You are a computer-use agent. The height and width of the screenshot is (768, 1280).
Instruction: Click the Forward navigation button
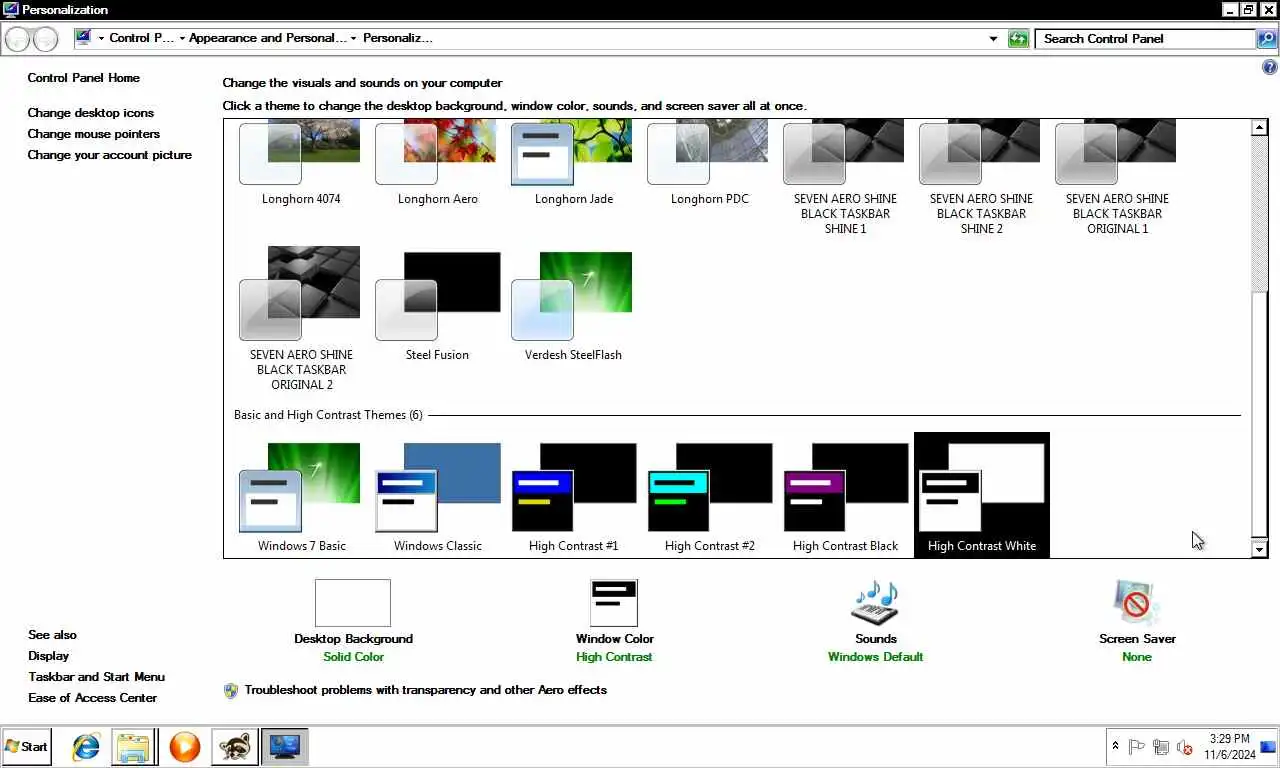pos(46,39)
